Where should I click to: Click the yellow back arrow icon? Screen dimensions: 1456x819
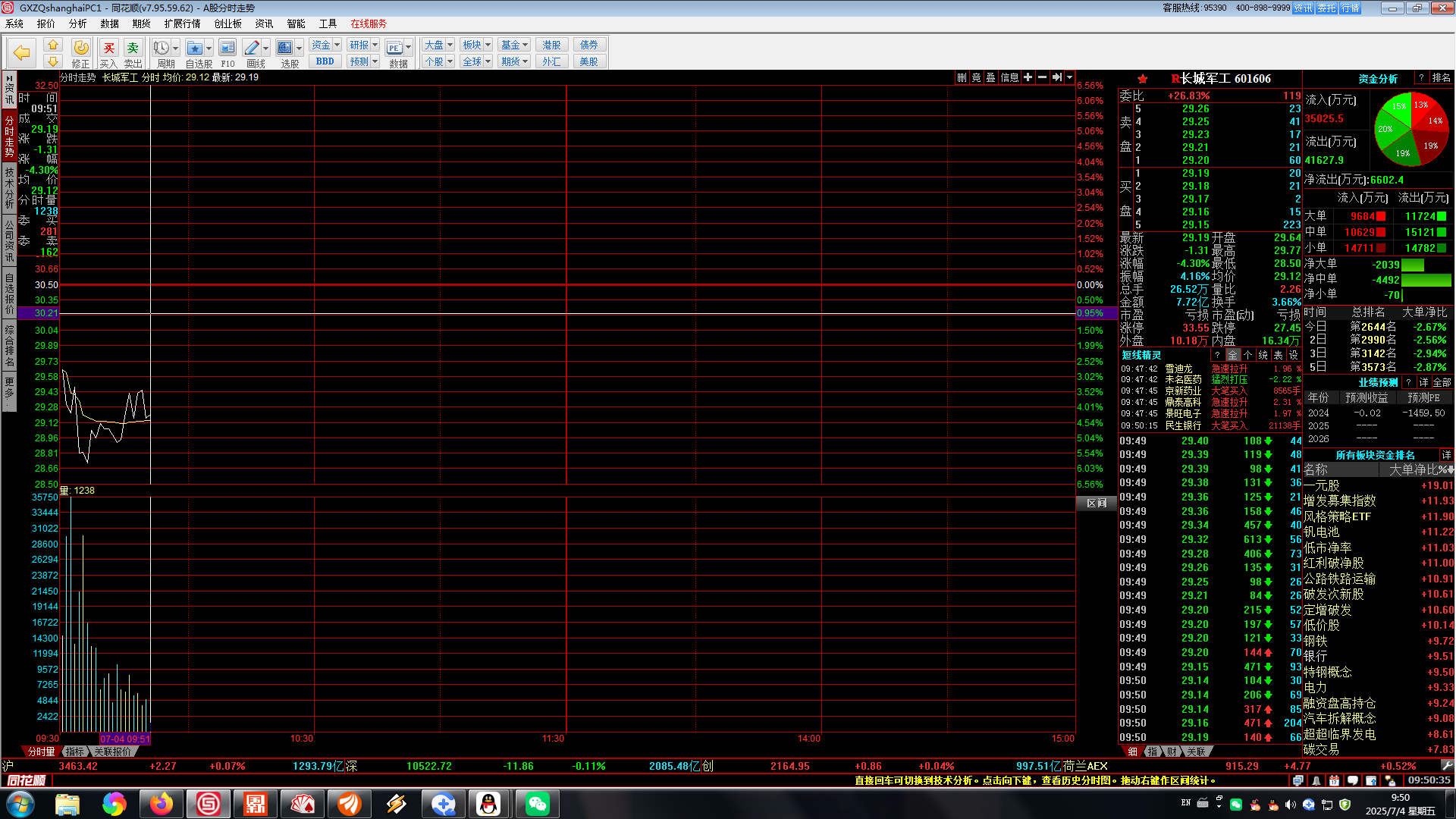(x=22, y=53)
